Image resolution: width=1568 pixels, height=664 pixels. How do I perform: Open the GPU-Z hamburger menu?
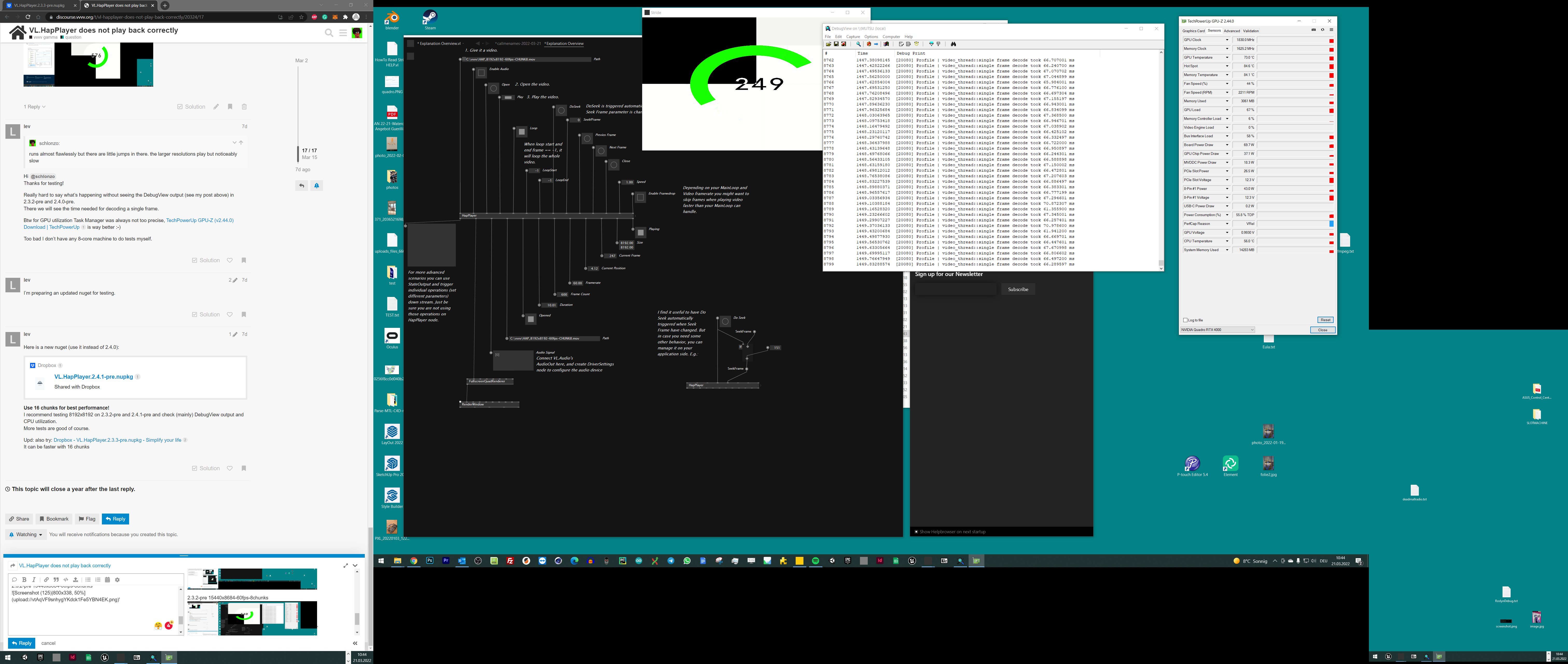[x=1331, y=30]
